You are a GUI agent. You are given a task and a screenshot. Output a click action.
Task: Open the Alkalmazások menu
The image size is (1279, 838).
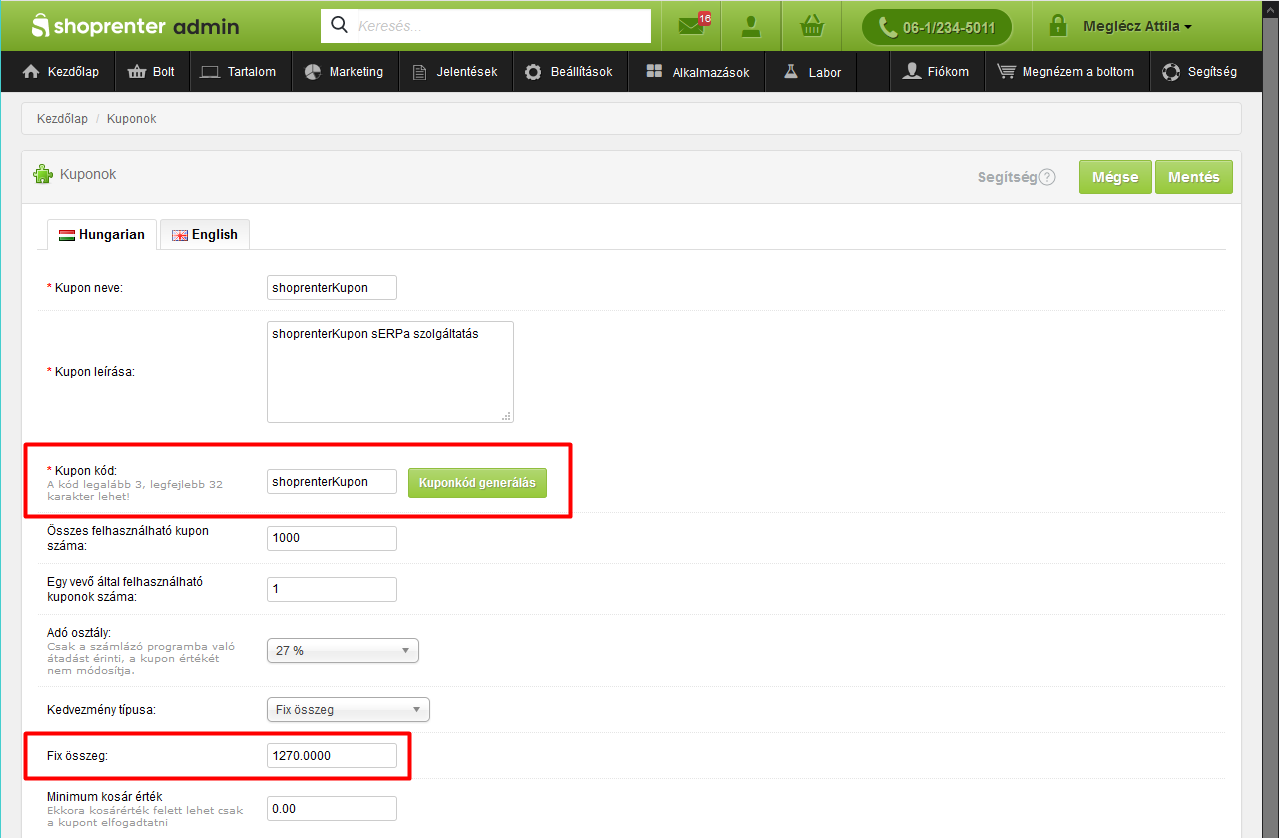click(x=697, y=71)
